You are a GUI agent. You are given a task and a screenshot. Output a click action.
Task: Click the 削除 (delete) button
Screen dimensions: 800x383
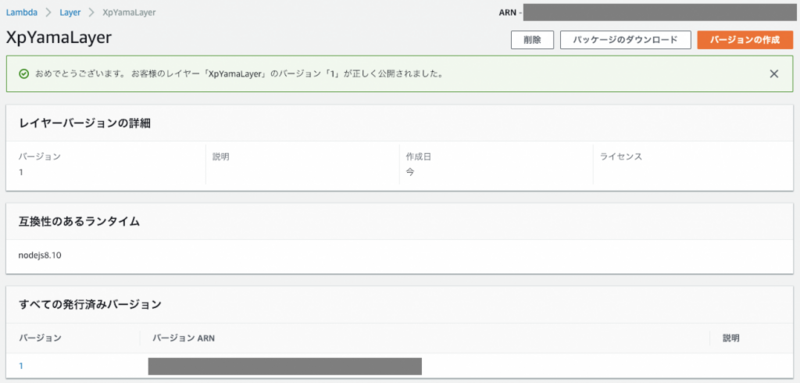pyautogui.click(x=532, y=40)
